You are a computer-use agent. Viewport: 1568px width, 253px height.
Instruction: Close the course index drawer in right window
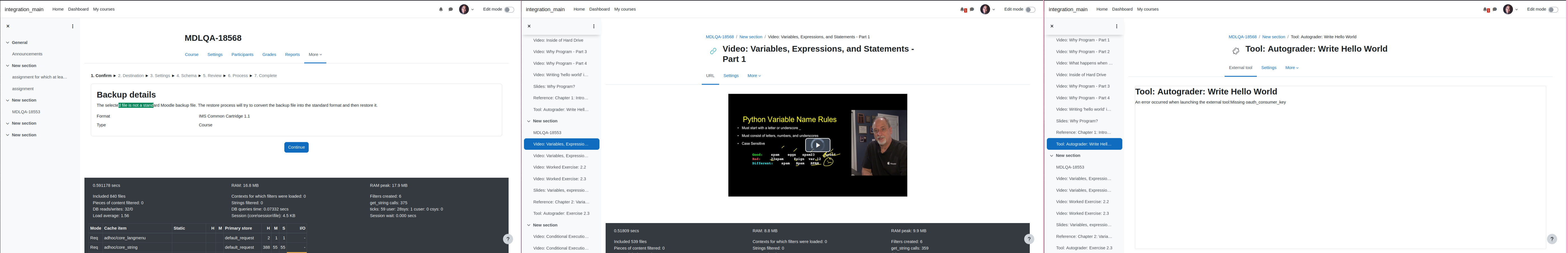[1052, 26]
